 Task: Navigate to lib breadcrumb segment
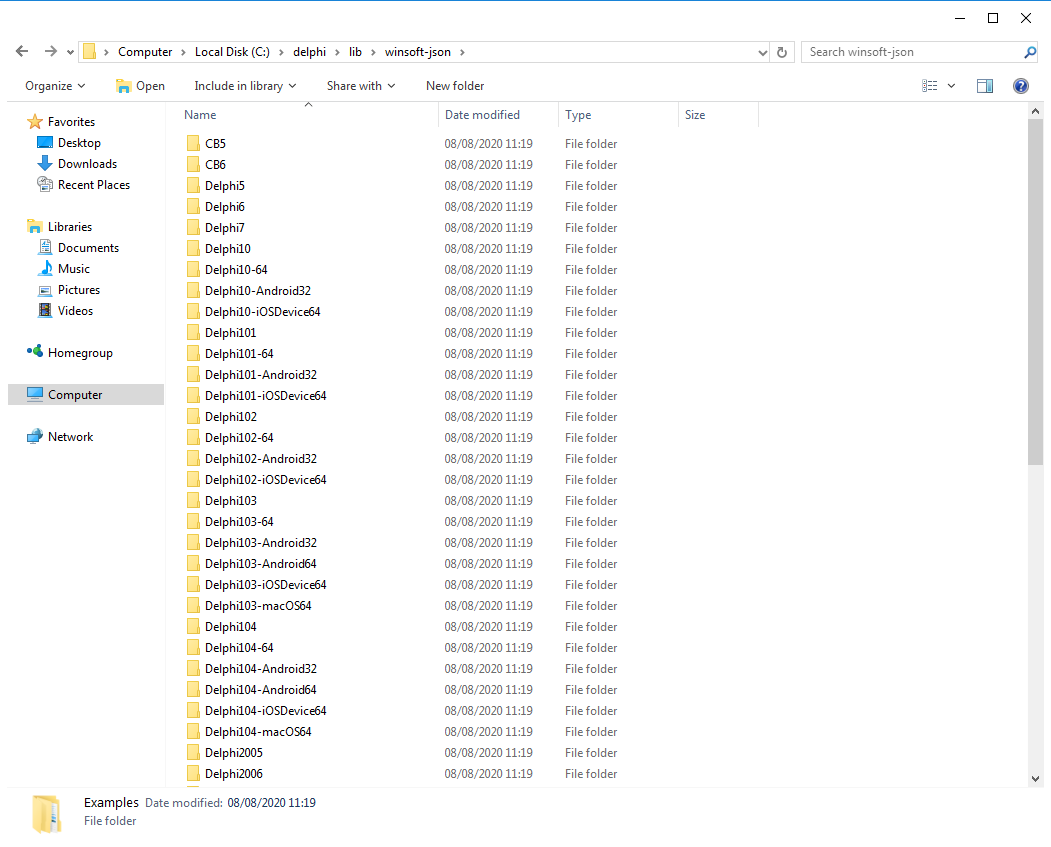(x=355, y=52)
